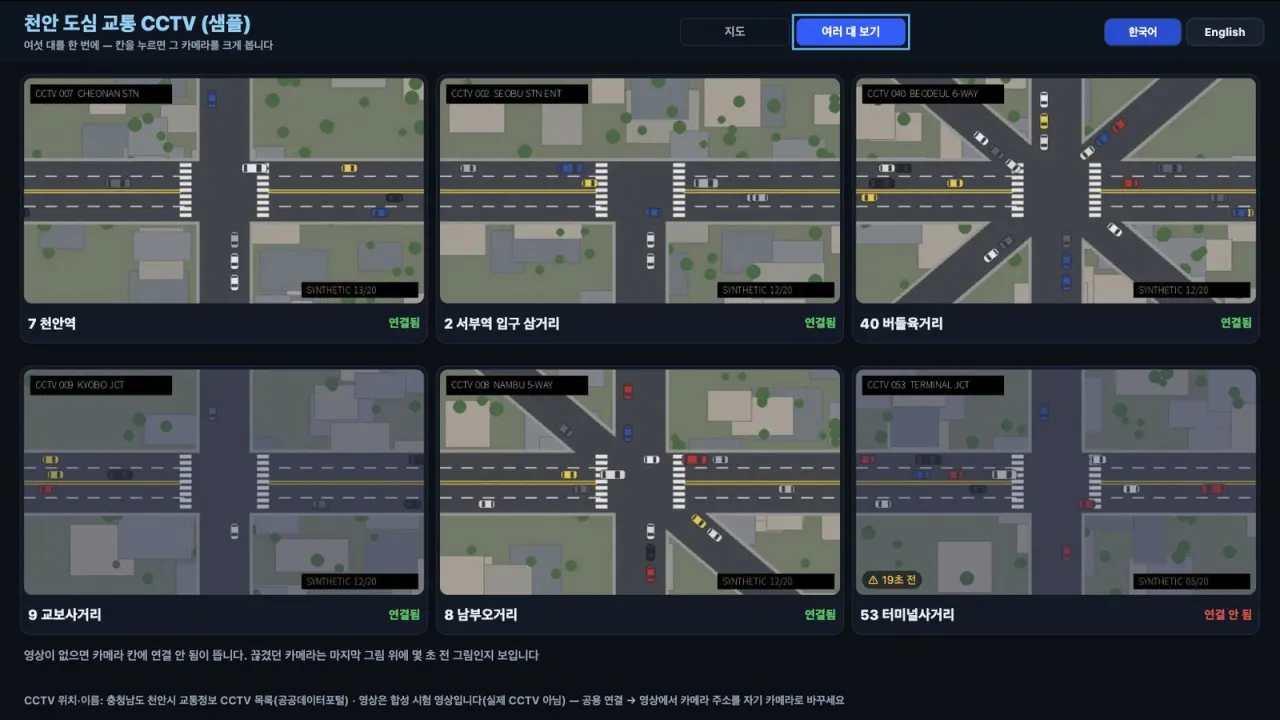Enlarge the CCTV 008 Nambu 5-Way feed
Screen dimensions: 1280x720
[640, 482]
